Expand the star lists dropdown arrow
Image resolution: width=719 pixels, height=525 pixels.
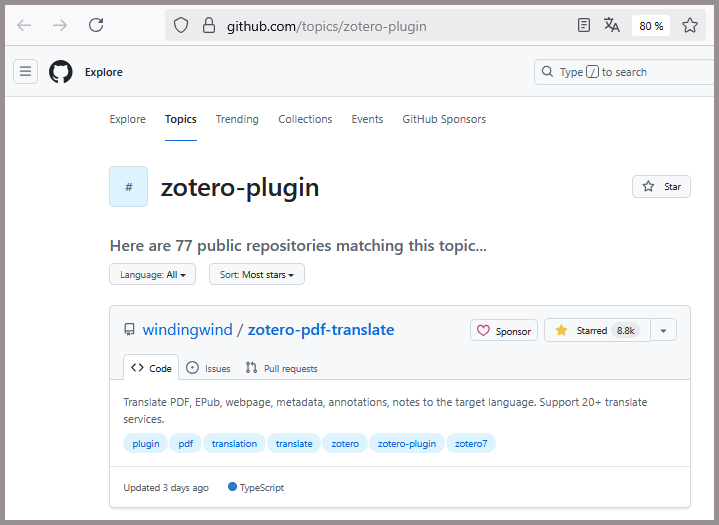pos(664,330)
